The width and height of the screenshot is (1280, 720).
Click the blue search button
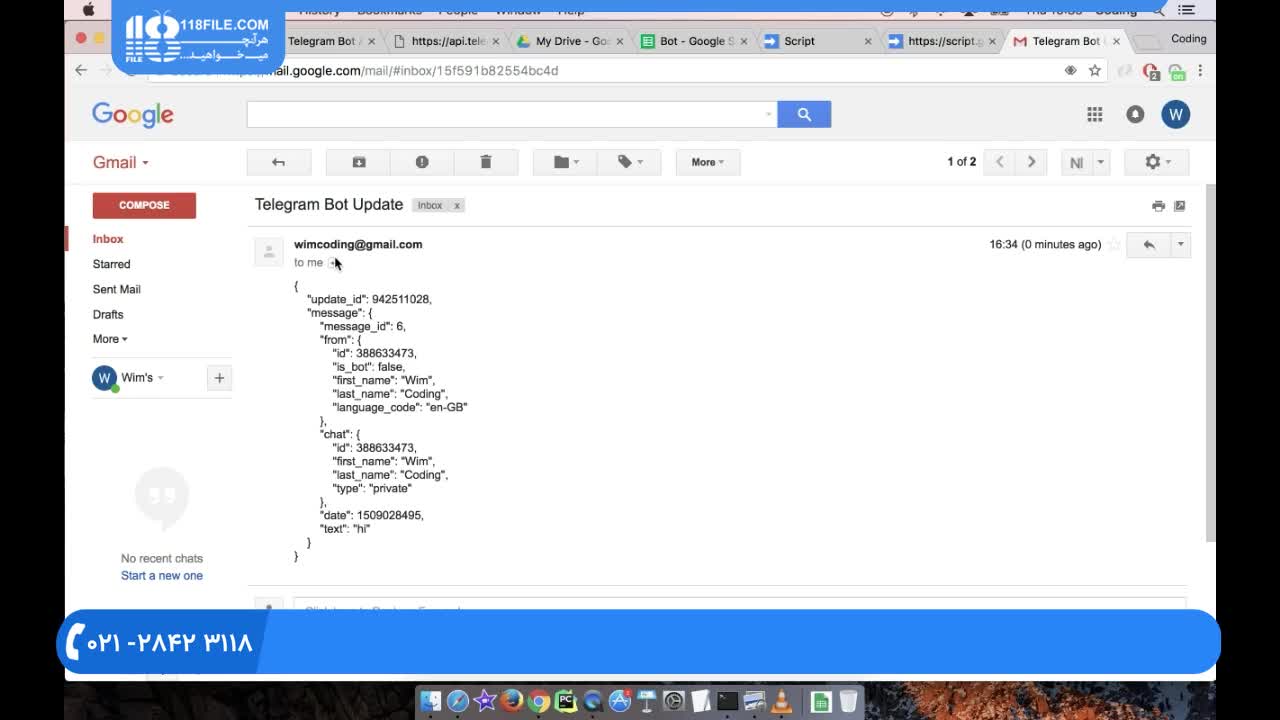pyautogui.click(x=804, y=115)
